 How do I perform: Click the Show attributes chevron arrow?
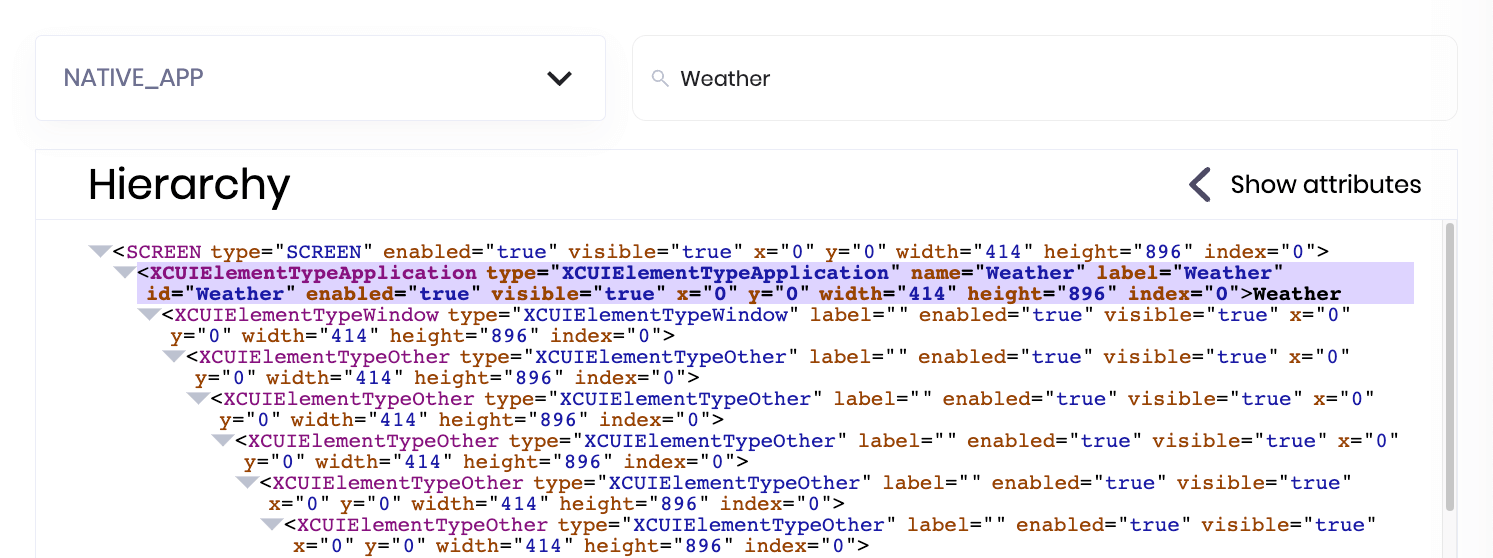point(1200,185)
